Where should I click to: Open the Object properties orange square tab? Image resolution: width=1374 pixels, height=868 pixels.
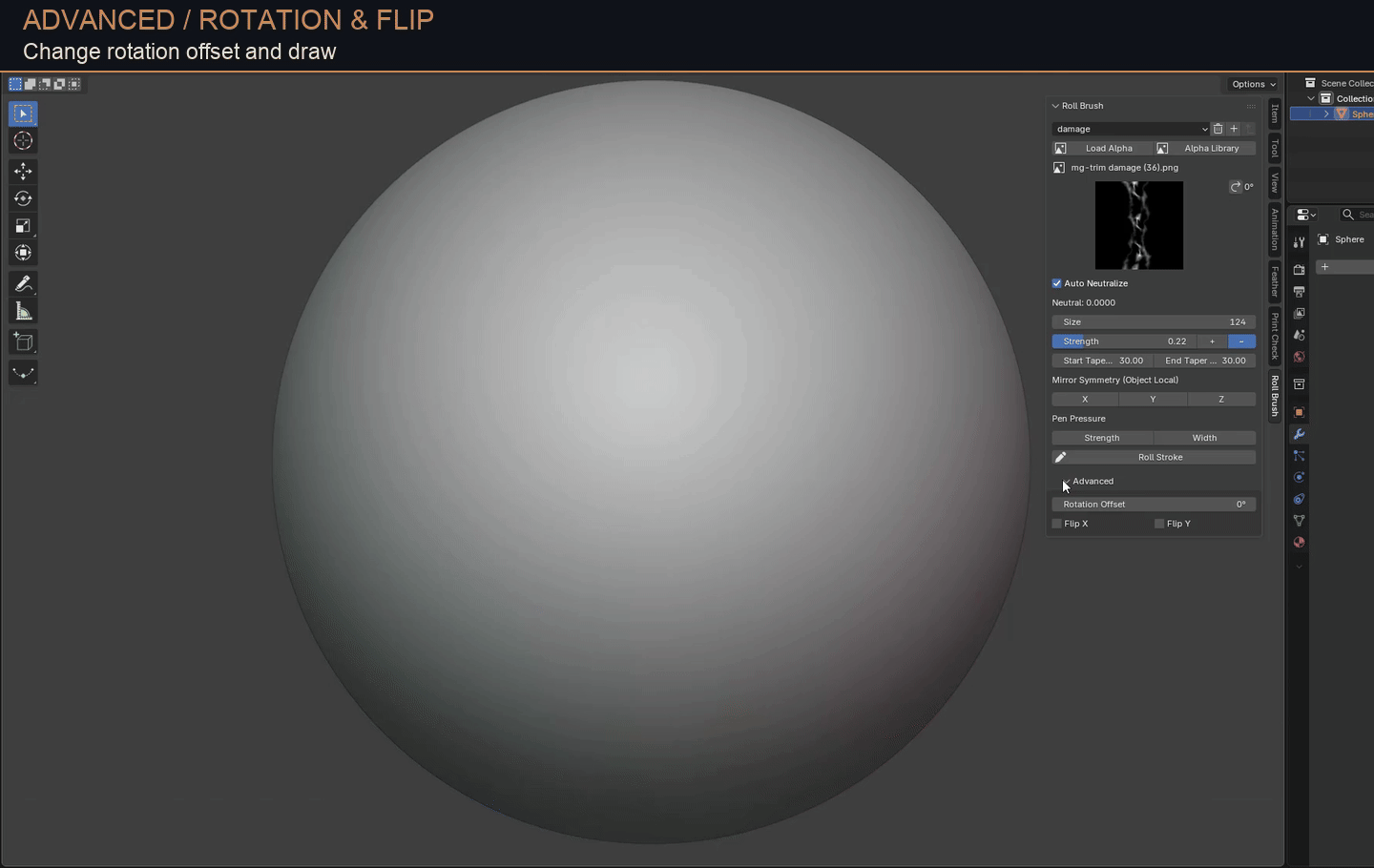pos(1299,412)
